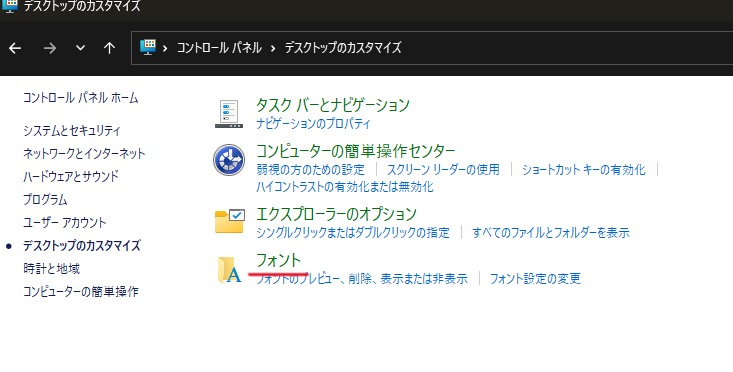This screenshot has height=372, width=733.
Task: Click the Forward navigation arrow
Action: click(x=50, y=48)
